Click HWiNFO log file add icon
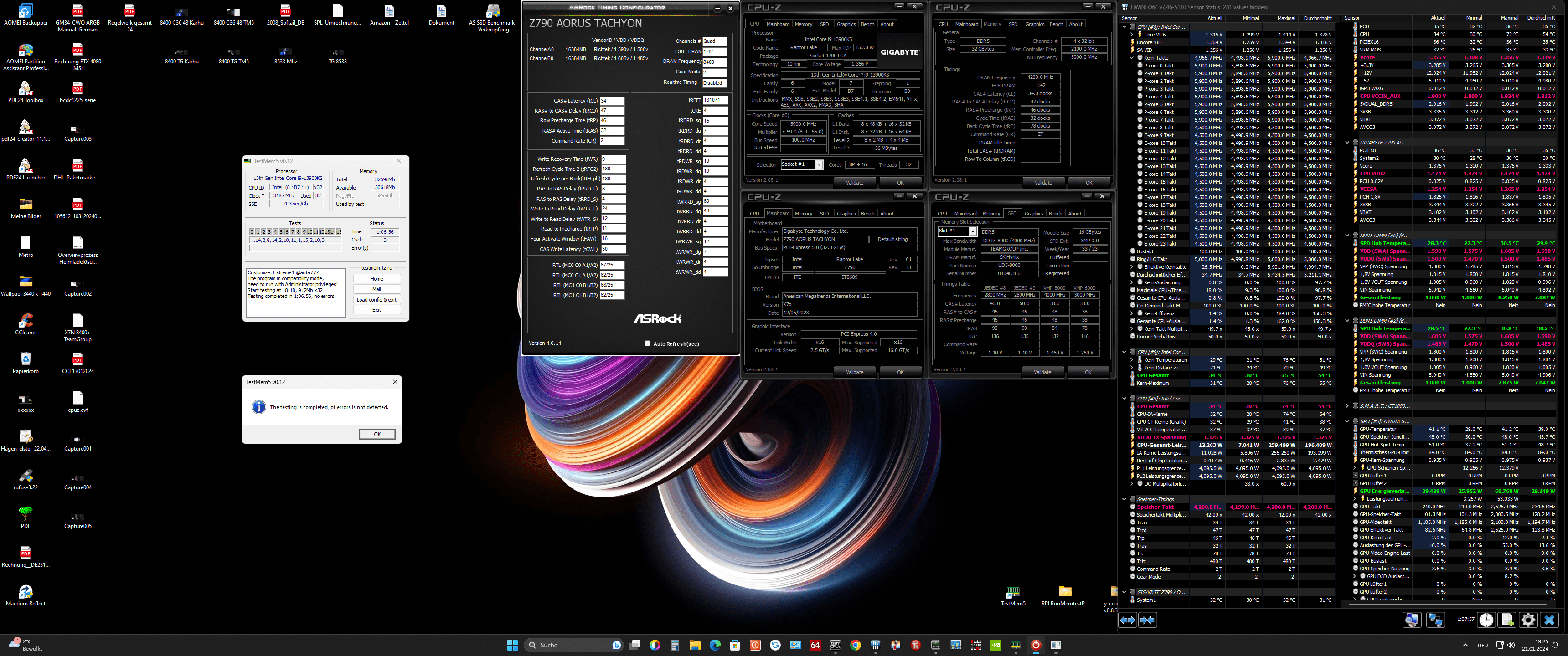 (1507, 620)
